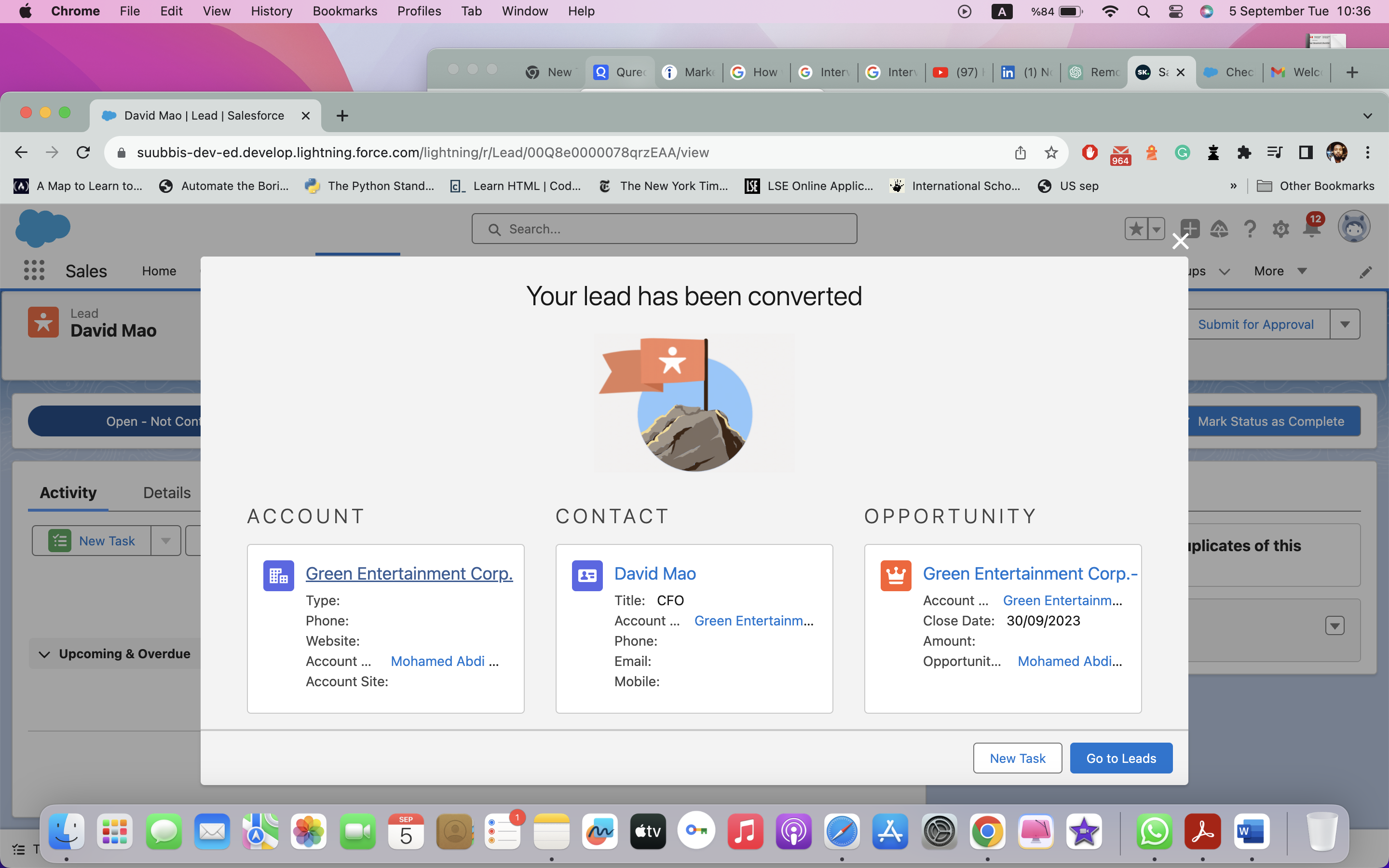
Task: Expand the favorites list dropdown
Action: click(x=1157, y=229)
